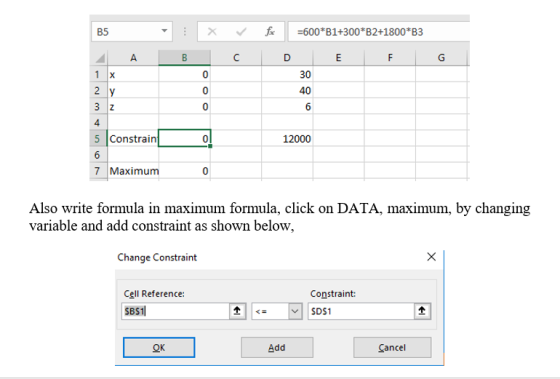The width and height of the screenshot is (560, 379).
Task: Select row 4 header
Action: (98, 123)
